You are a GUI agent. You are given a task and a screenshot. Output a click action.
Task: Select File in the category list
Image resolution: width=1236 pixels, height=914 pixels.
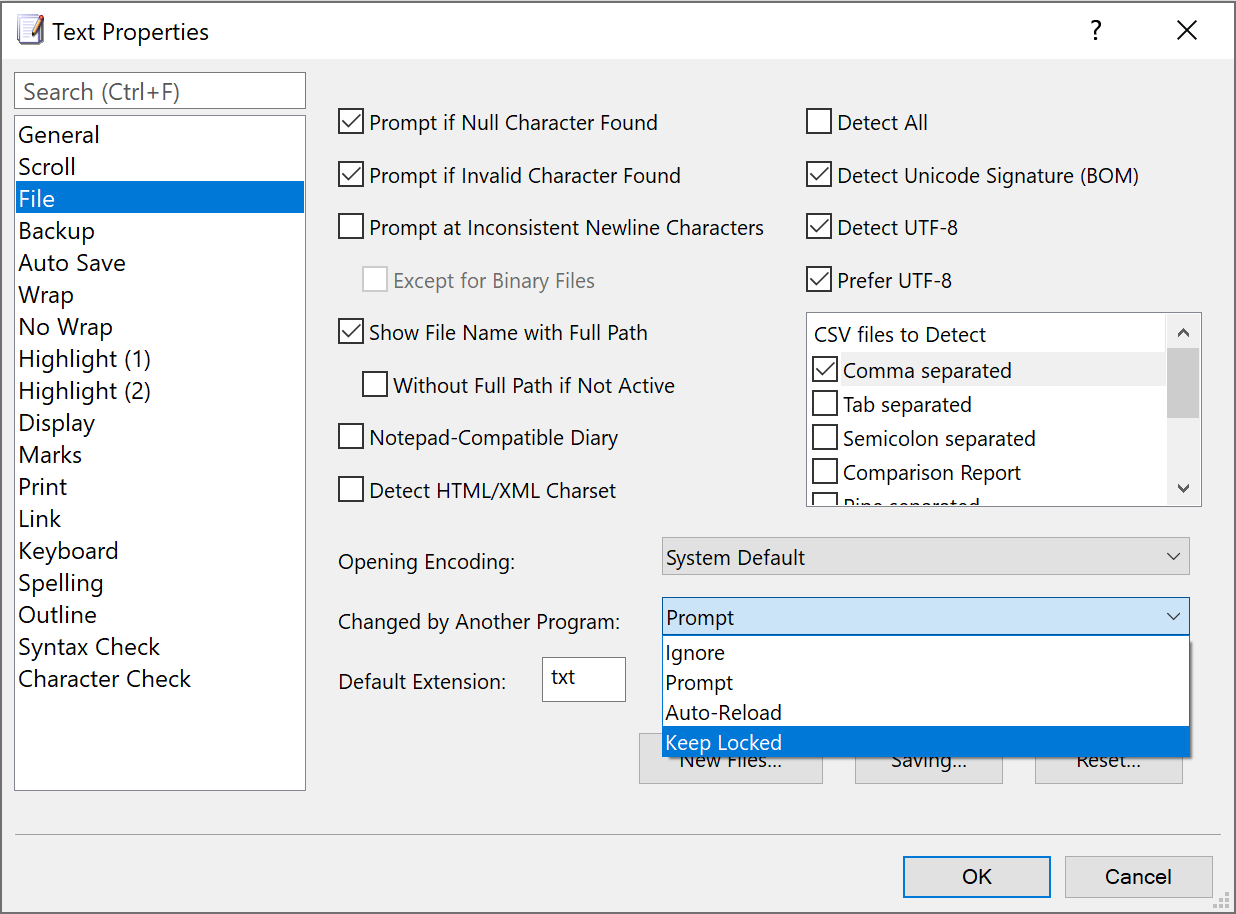point(160,198)
